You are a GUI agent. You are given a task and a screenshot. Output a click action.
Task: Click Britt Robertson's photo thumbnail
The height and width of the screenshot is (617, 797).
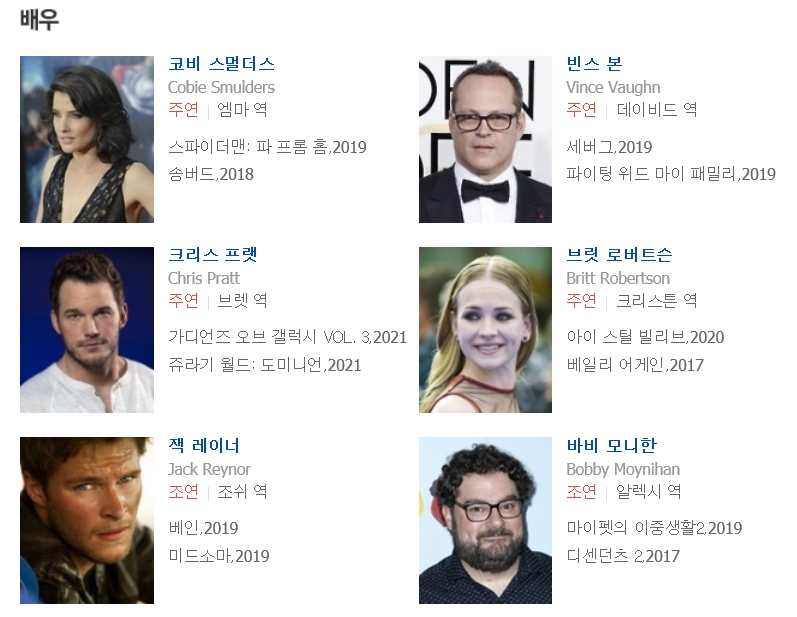pos(485,330)
